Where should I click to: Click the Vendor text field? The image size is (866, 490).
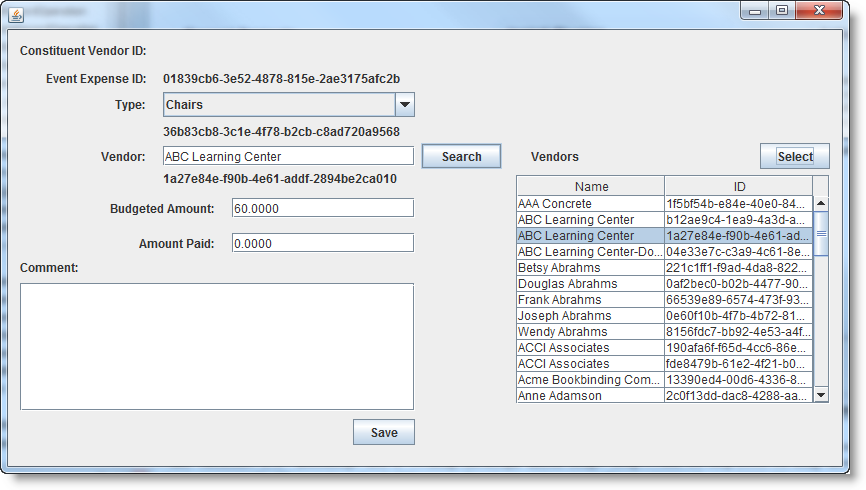(288, 156)
